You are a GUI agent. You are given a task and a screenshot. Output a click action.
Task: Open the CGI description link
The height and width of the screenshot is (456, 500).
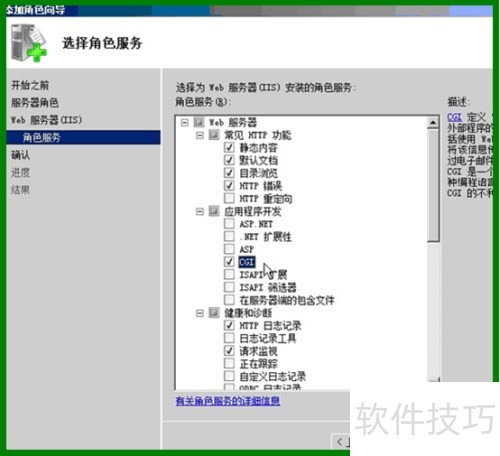pos(454,117)
